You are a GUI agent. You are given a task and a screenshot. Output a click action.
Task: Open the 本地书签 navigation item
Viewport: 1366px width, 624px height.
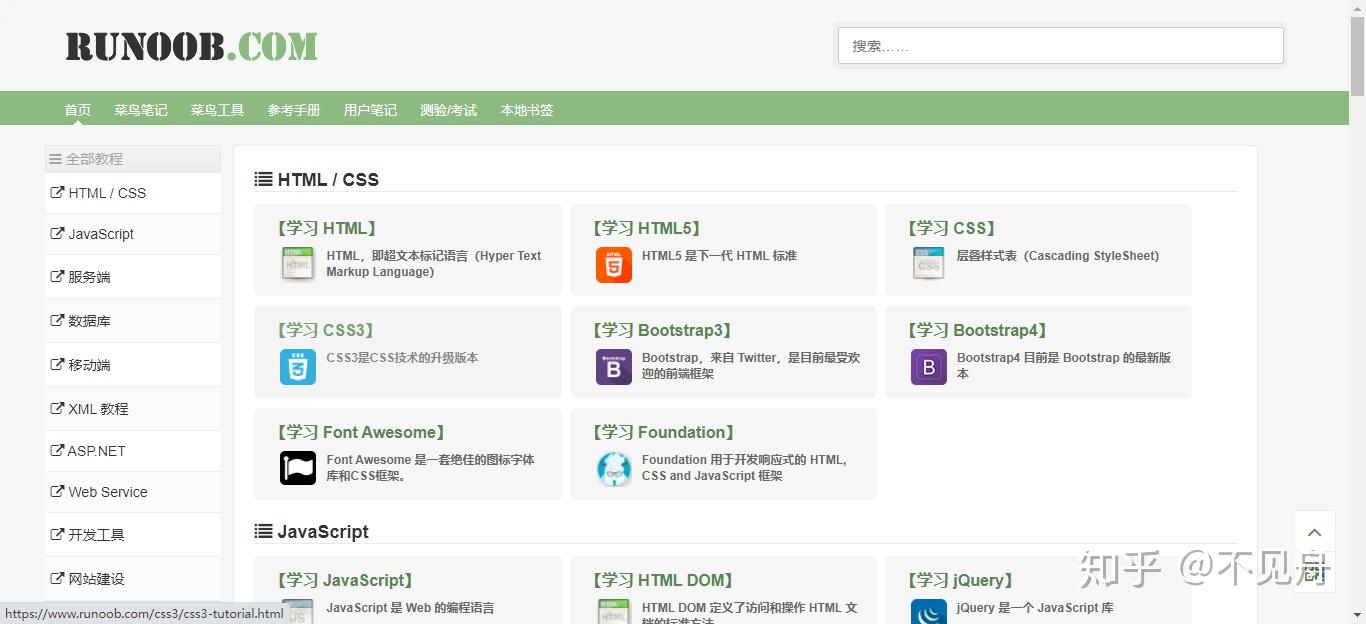click(x=527, y=110)
